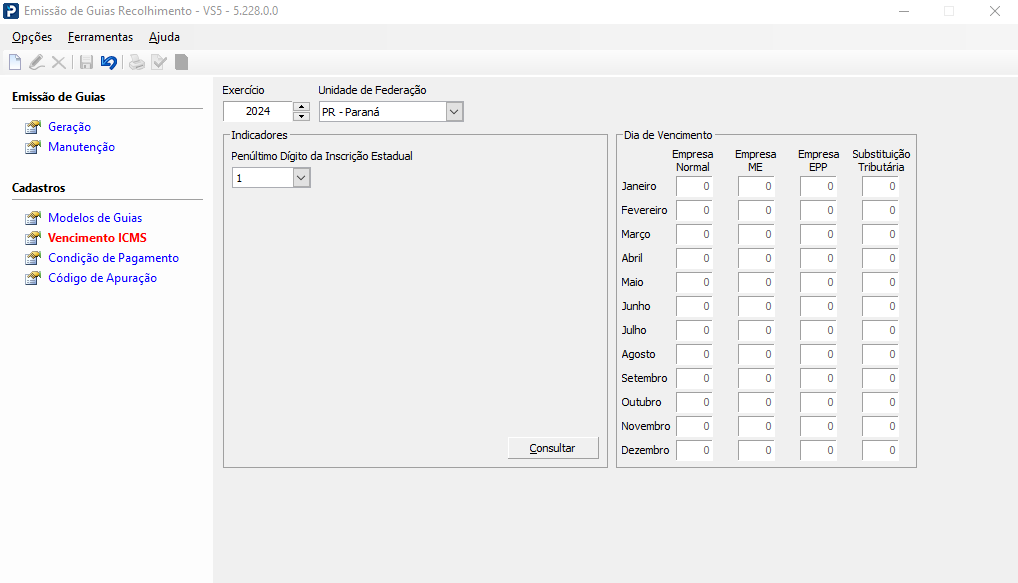Click the application logo in title bar

pos(11,11)
